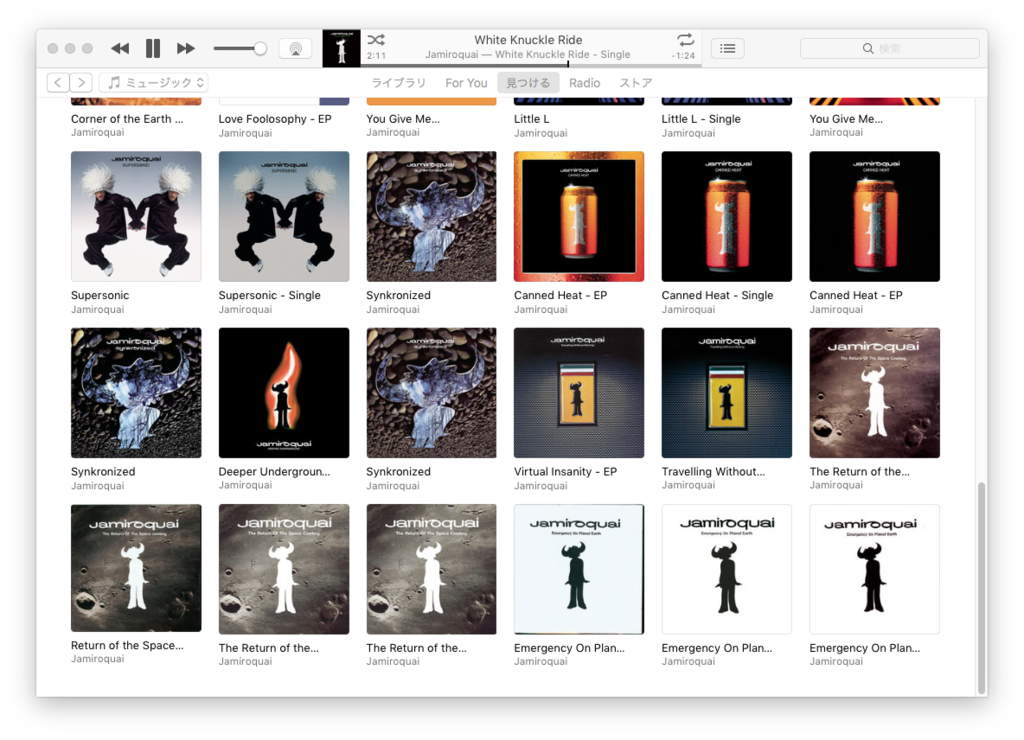Image resolution: width=1024 pixels, height=740 pixels.
Task: Open the Supersonic - Single album cover
Action: 283,216
